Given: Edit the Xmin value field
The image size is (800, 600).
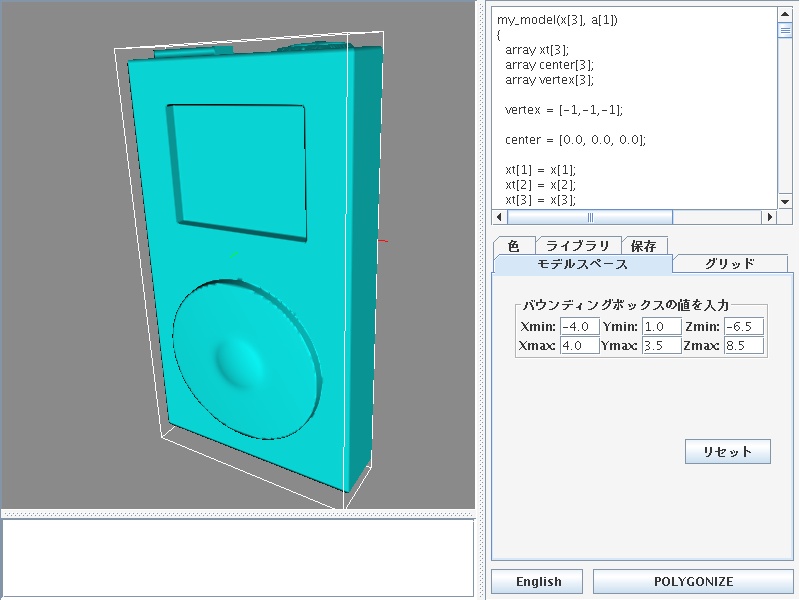Looking at the screenshot, I should pyautogui.click(x=580, y=327).
